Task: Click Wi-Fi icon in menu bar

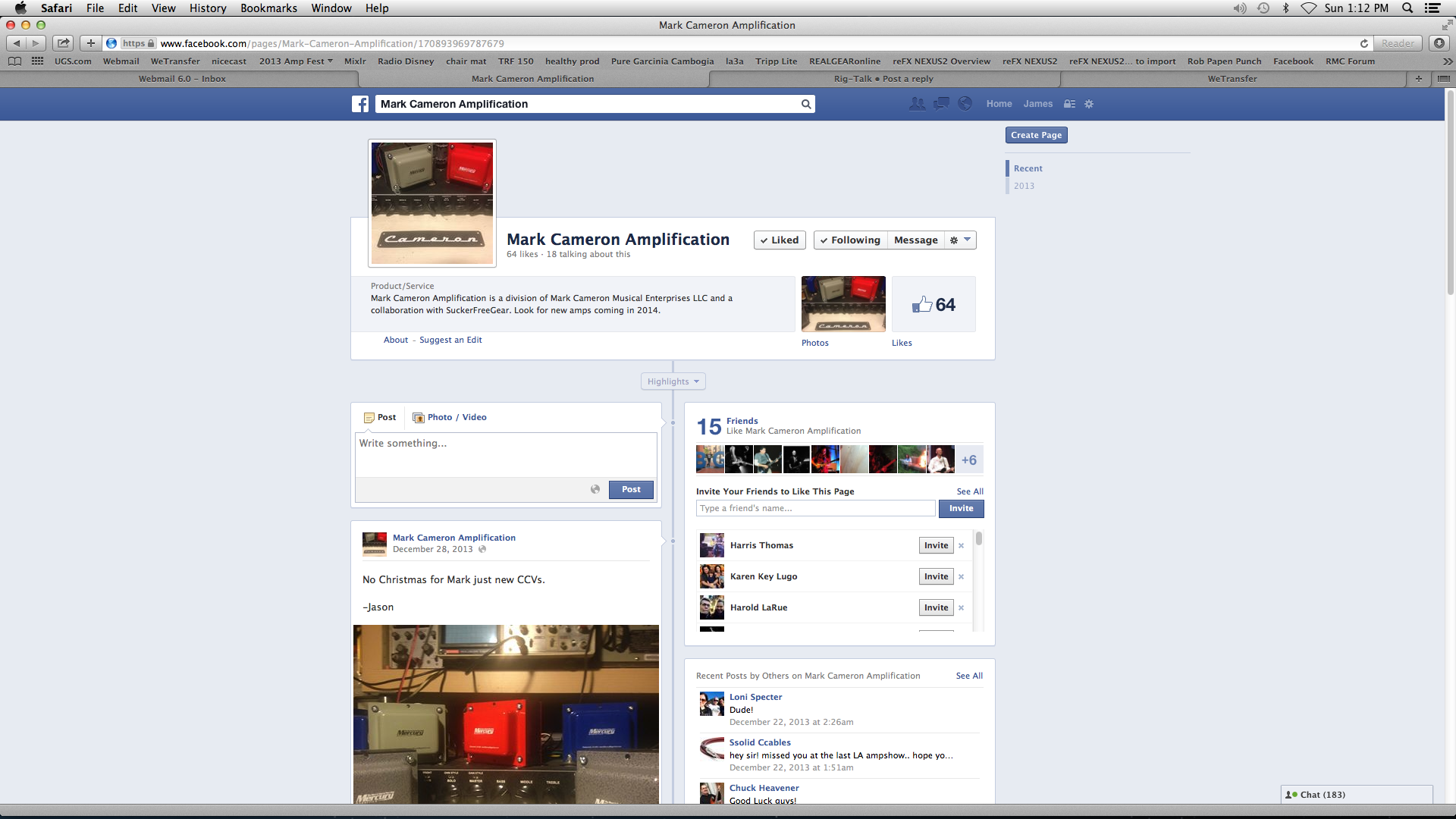Action: pyautogui.click(x=1308, y=8)
